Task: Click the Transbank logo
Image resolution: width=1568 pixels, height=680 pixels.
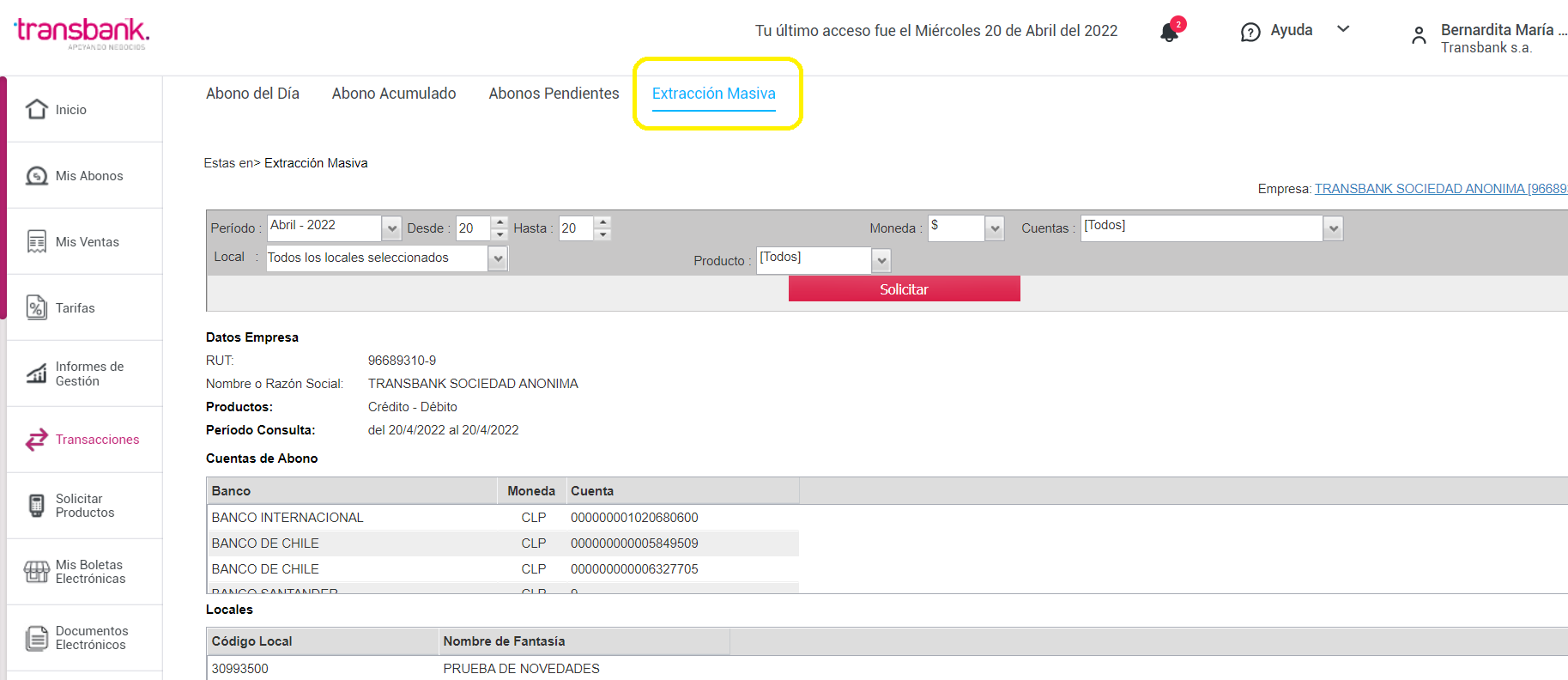Action: point(82,33)
